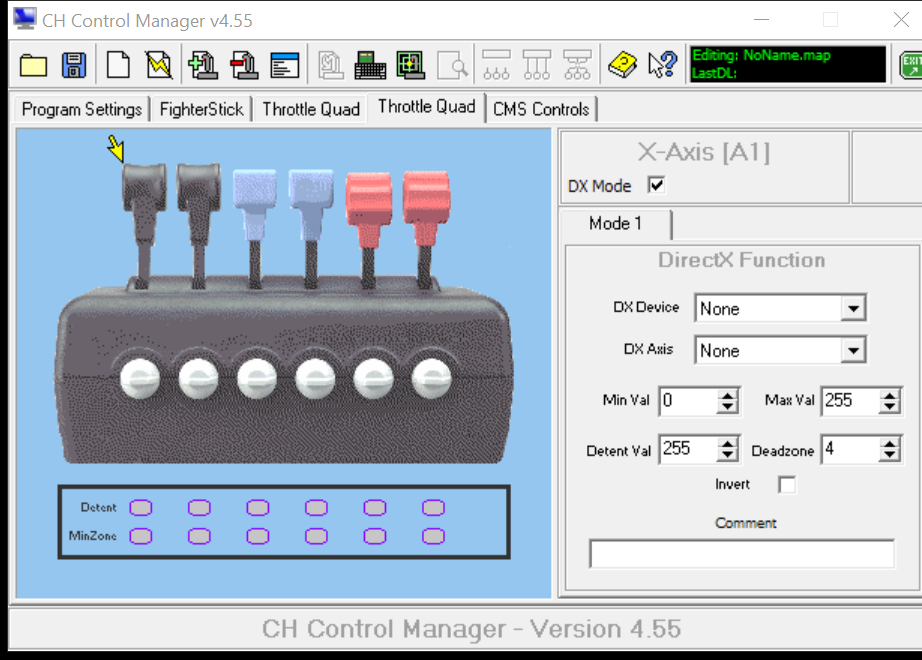Select the first blue throttle lever
The image size is (922, 660).
255,228
